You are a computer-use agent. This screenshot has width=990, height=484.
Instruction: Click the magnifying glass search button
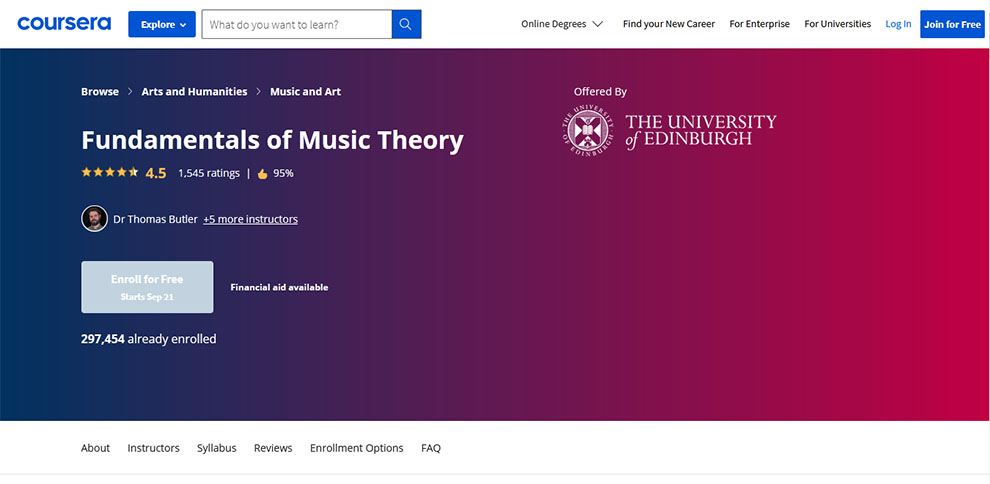[x=406, y=24]
